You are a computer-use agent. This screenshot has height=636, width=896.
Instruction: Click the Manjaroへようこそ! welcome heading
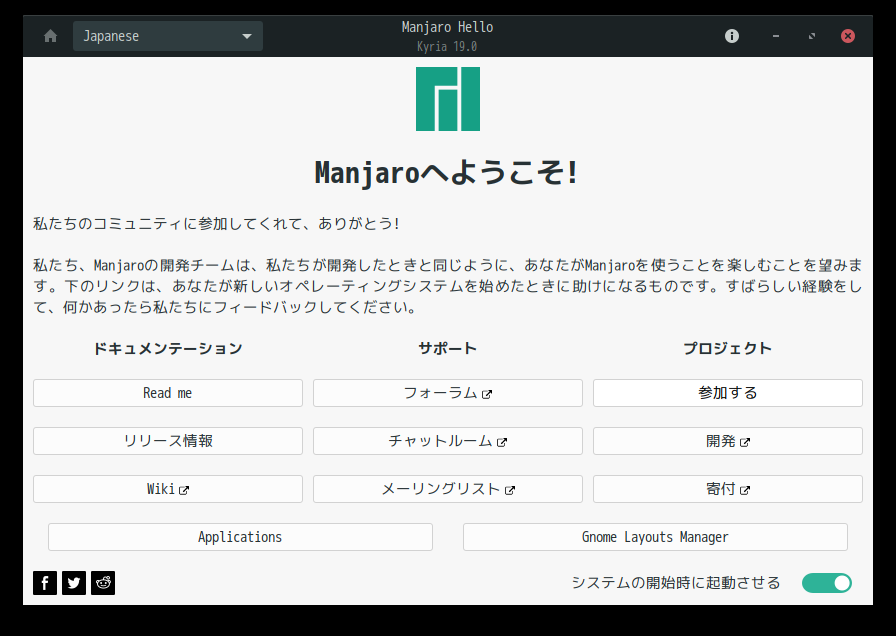pyautogui.click(x=447, y=173)
